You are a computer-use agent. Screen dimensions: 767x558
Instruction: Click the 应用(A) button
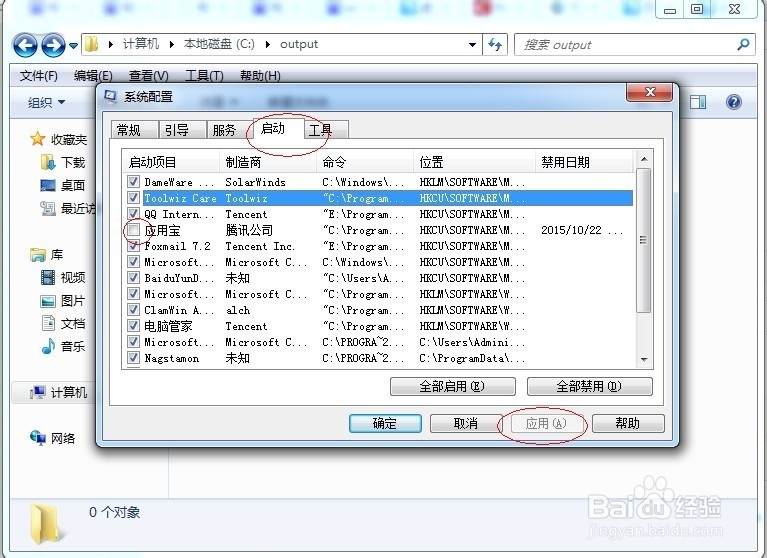pyautogui.click(x=546, y=423)
